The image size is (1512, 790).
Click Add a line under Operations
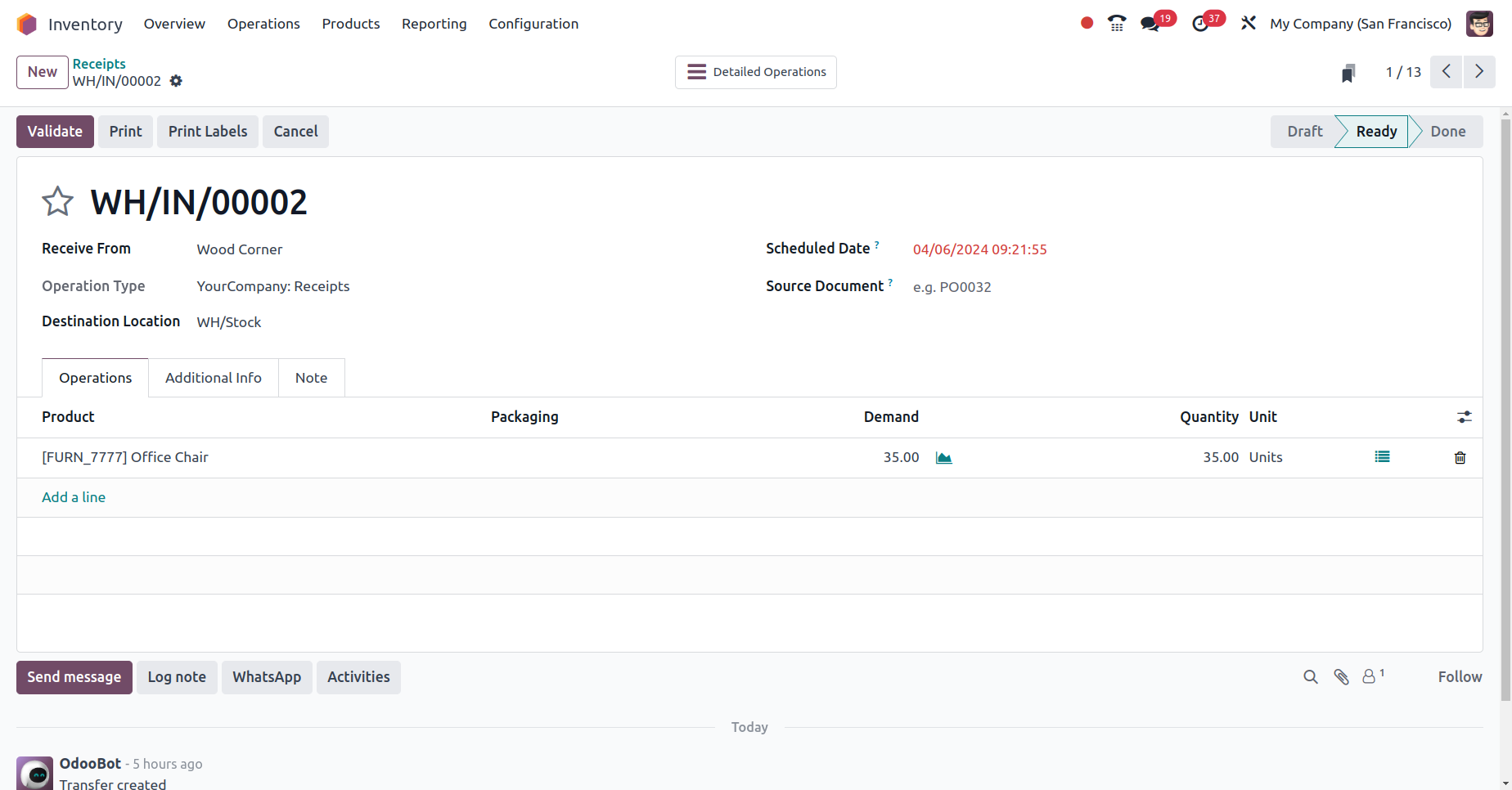73,497
